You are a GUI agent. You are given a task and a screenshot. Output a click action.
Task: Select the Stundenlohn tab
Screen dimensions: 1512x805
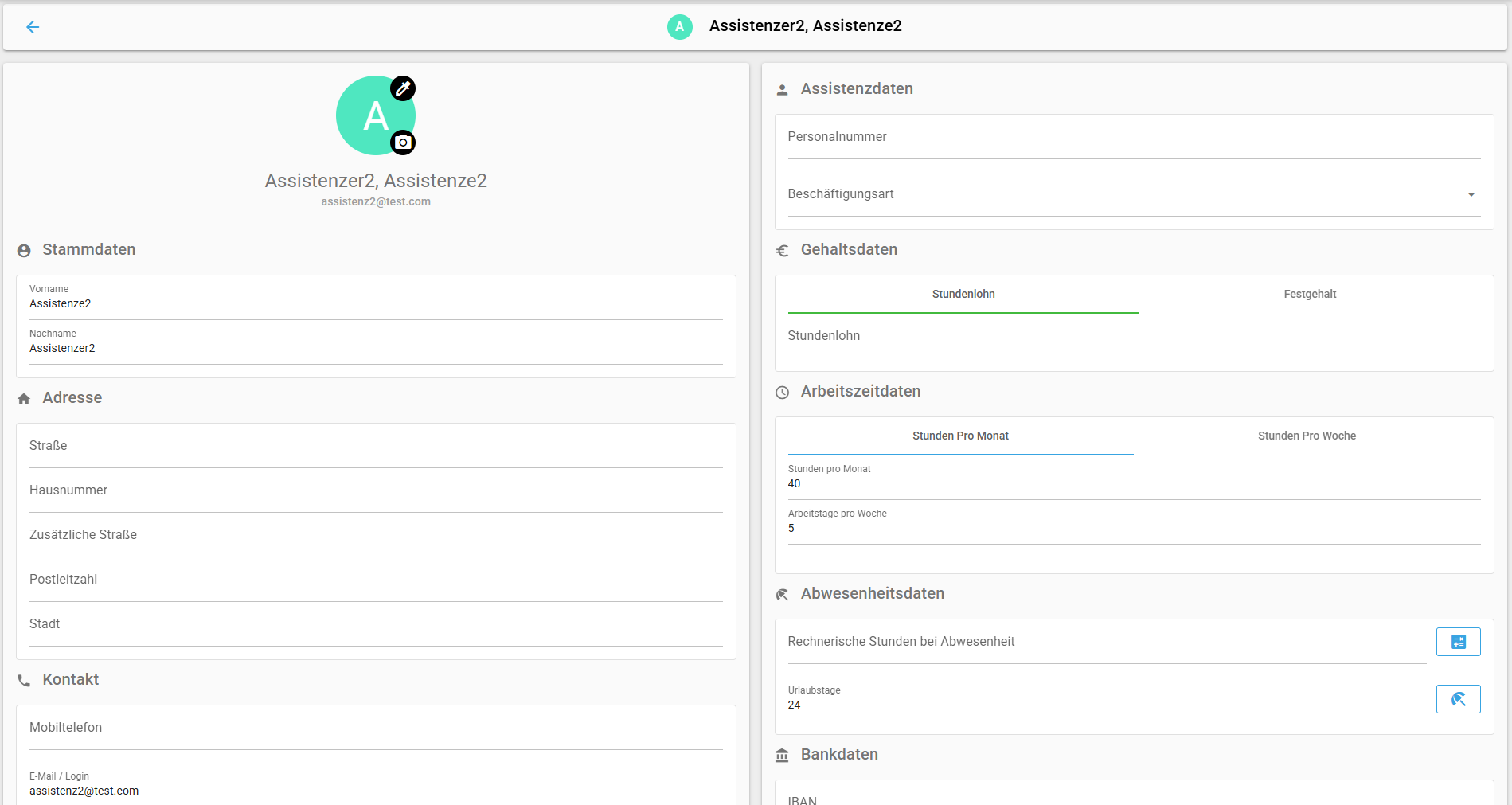963,295
